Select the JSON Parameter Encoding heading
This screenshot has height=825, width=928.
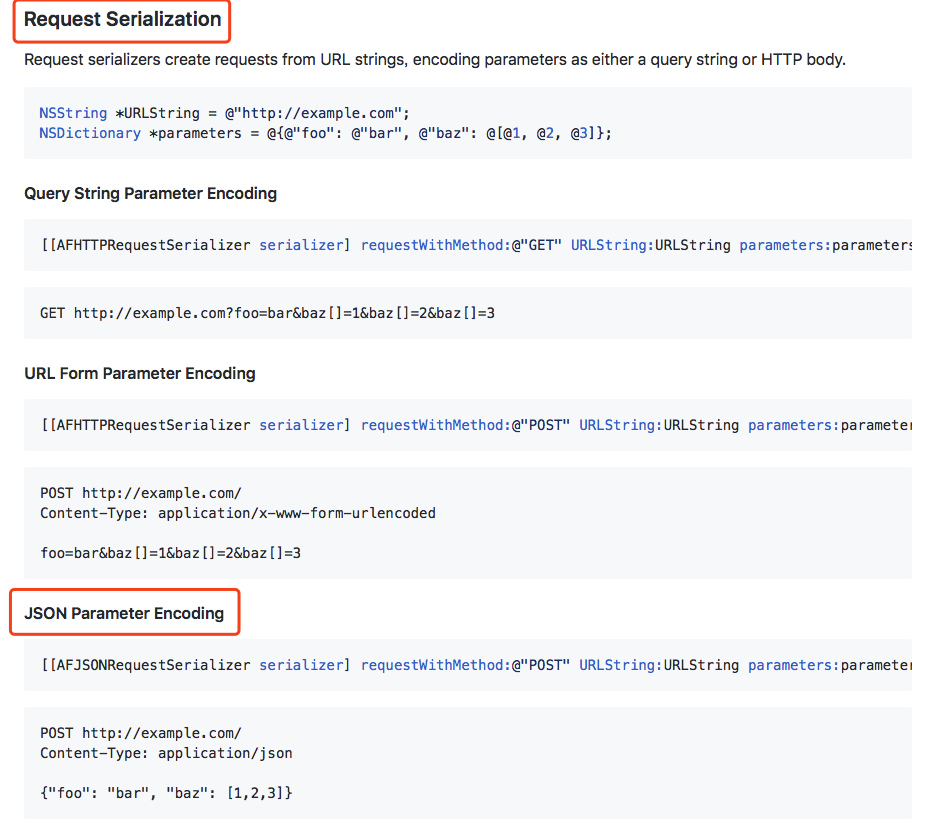point(124,613)
